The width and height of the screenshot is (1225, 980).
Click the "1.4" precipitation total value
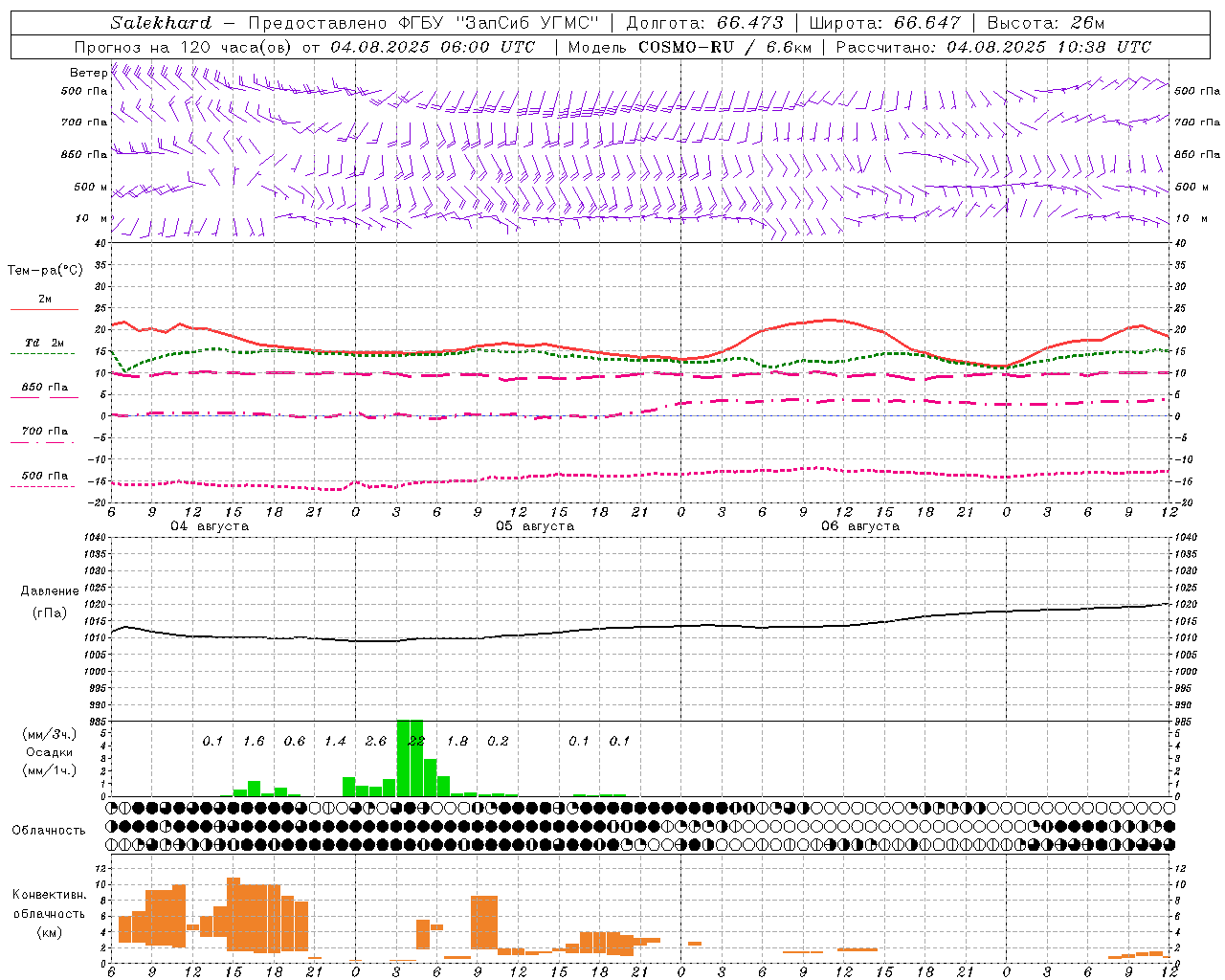coord(335,741)
